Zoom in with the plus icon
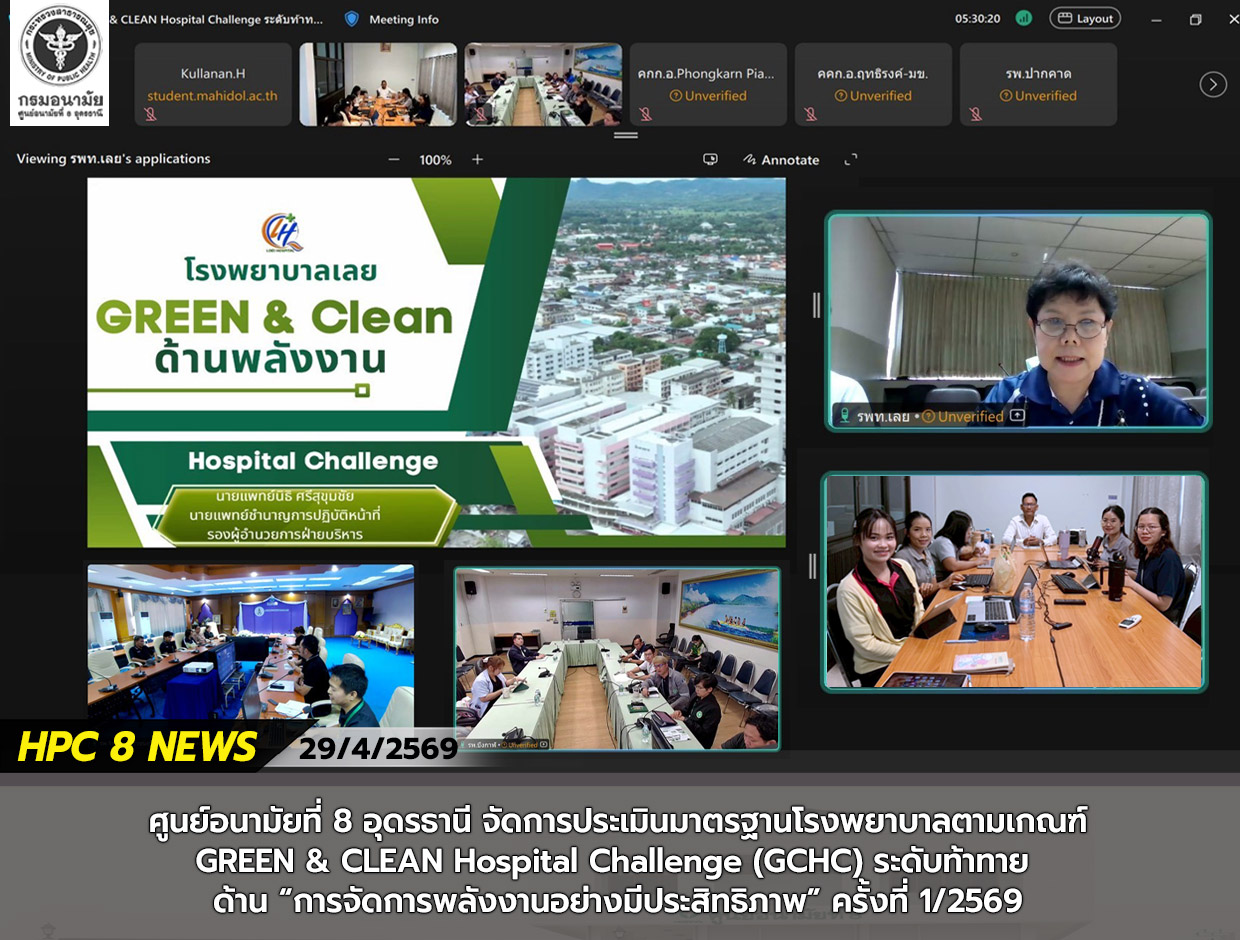The width and height of the screenshot is (1240, 940). [x=477, y=160]
